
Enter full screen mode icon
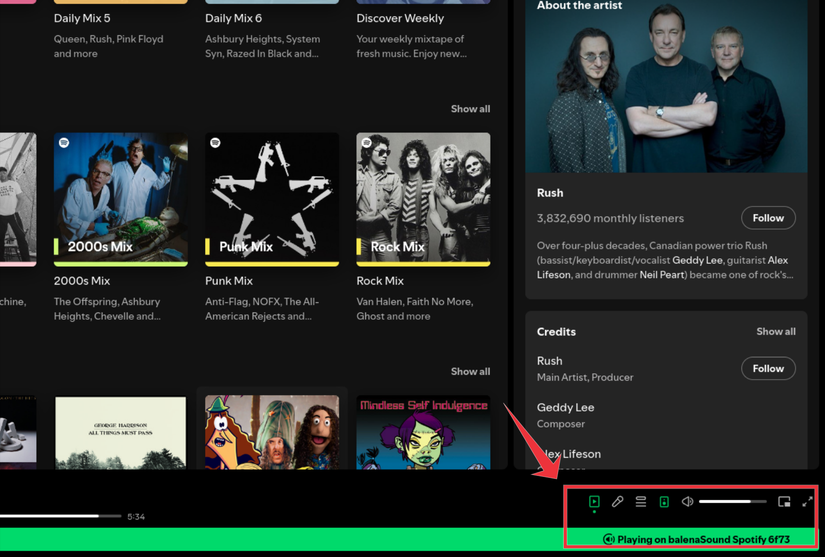807,502
